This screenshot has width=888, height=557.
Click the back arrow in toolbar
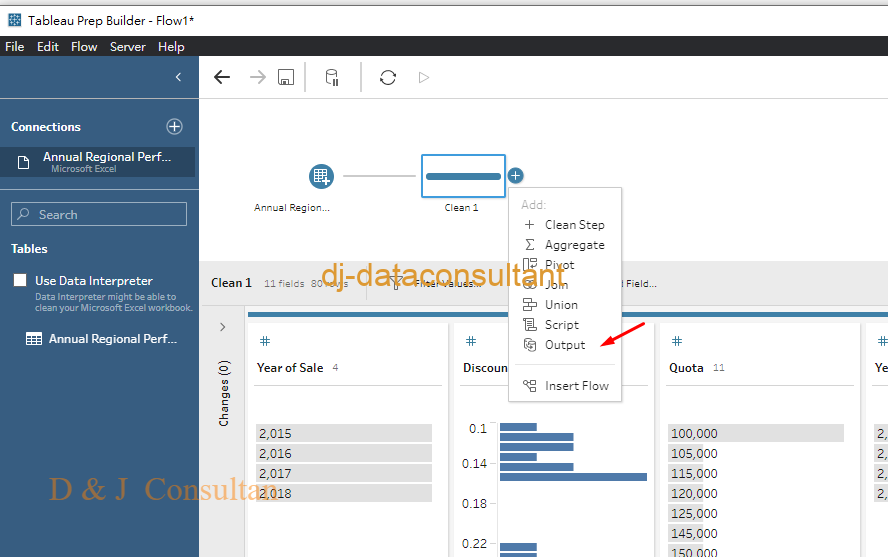pos(222,77)
